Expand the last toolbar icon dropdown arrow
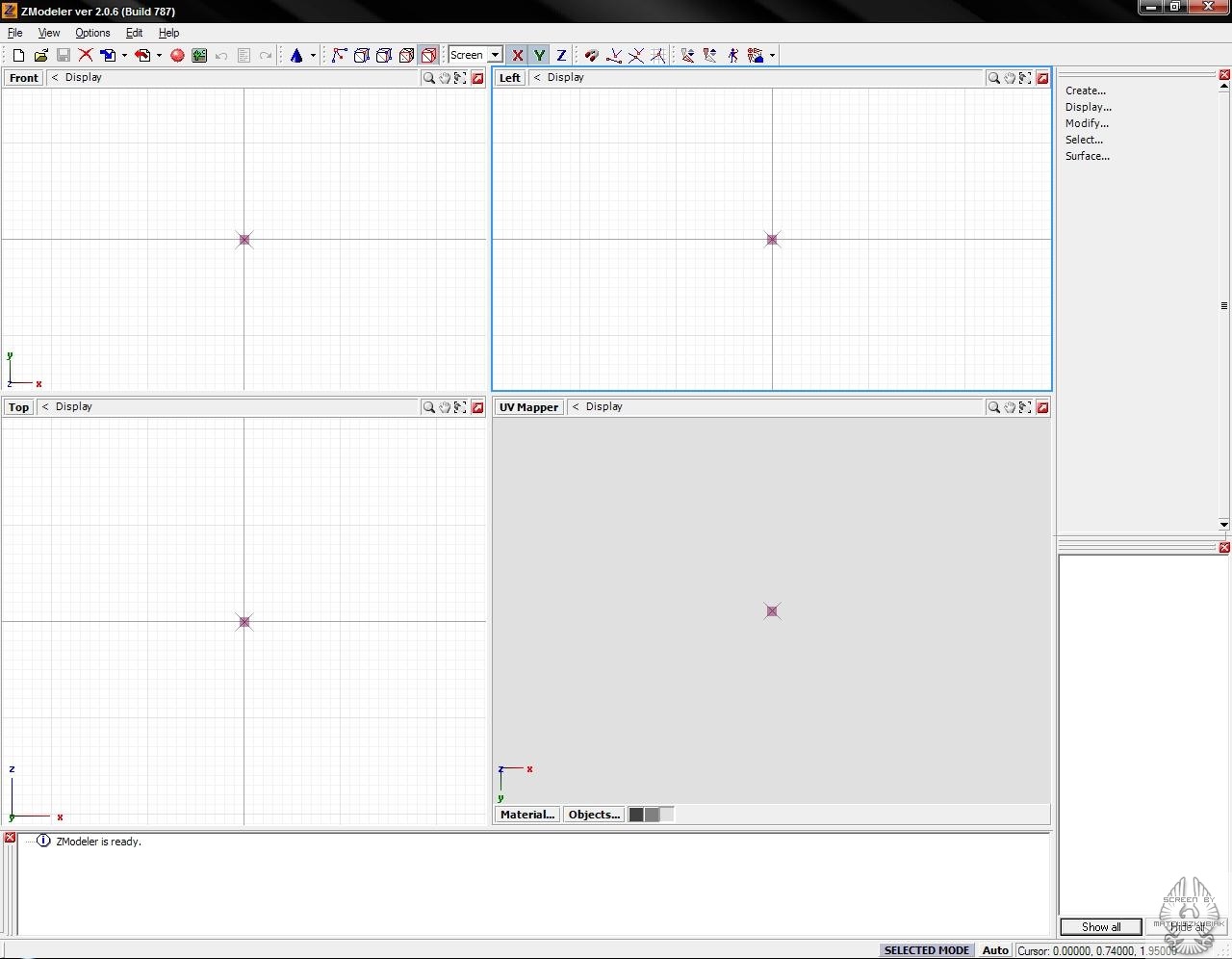The height and width of the screenshot is (959, 1232). 772,55
